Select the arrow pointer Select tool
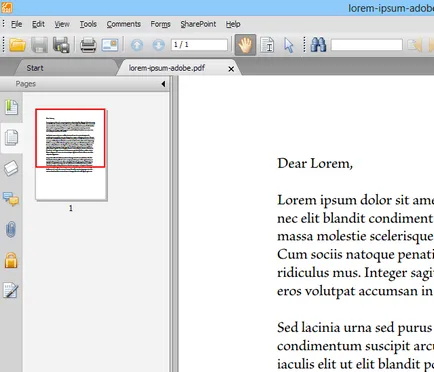The height and width of the screenshot is (372, 434). click(289, 45)
